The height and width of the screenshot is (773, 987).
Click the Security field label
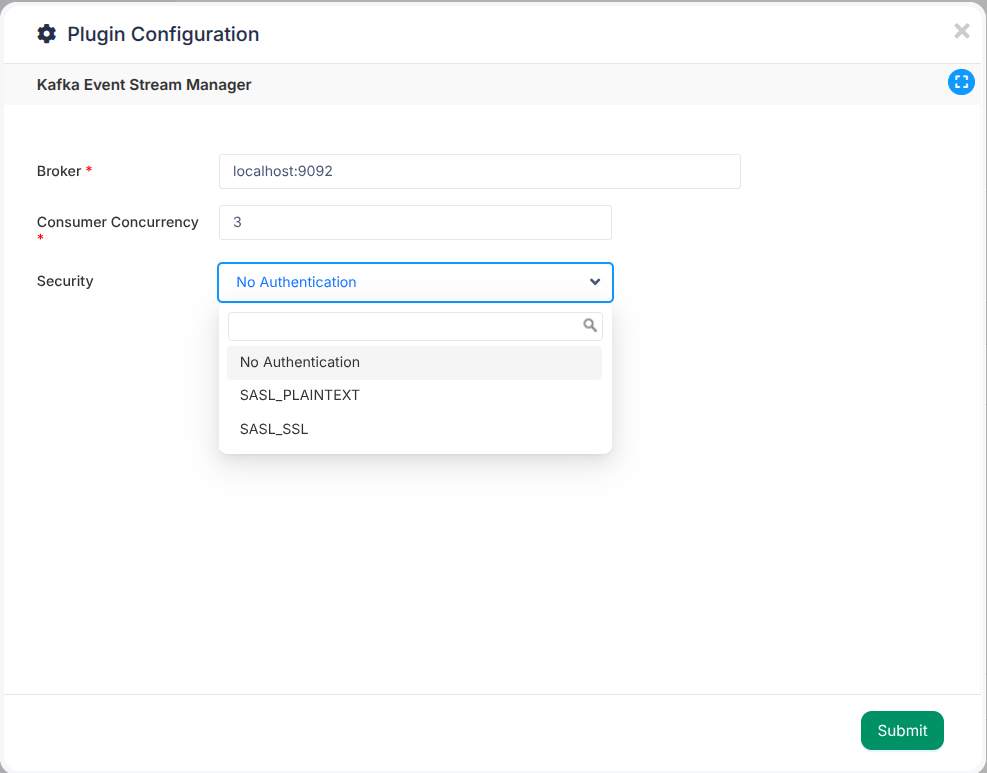pyautogui.click(x=65, y=281)
